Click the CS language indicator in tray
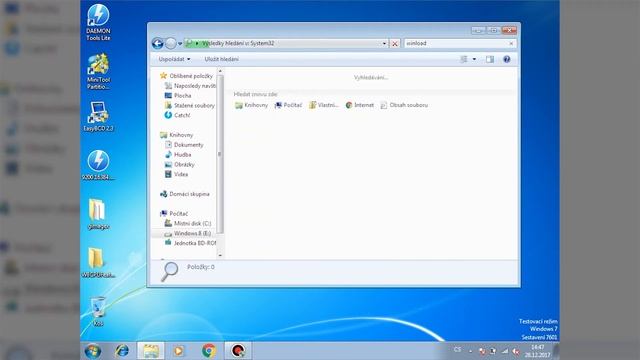Screen dimensions: 640x360 tap(457, 350)
